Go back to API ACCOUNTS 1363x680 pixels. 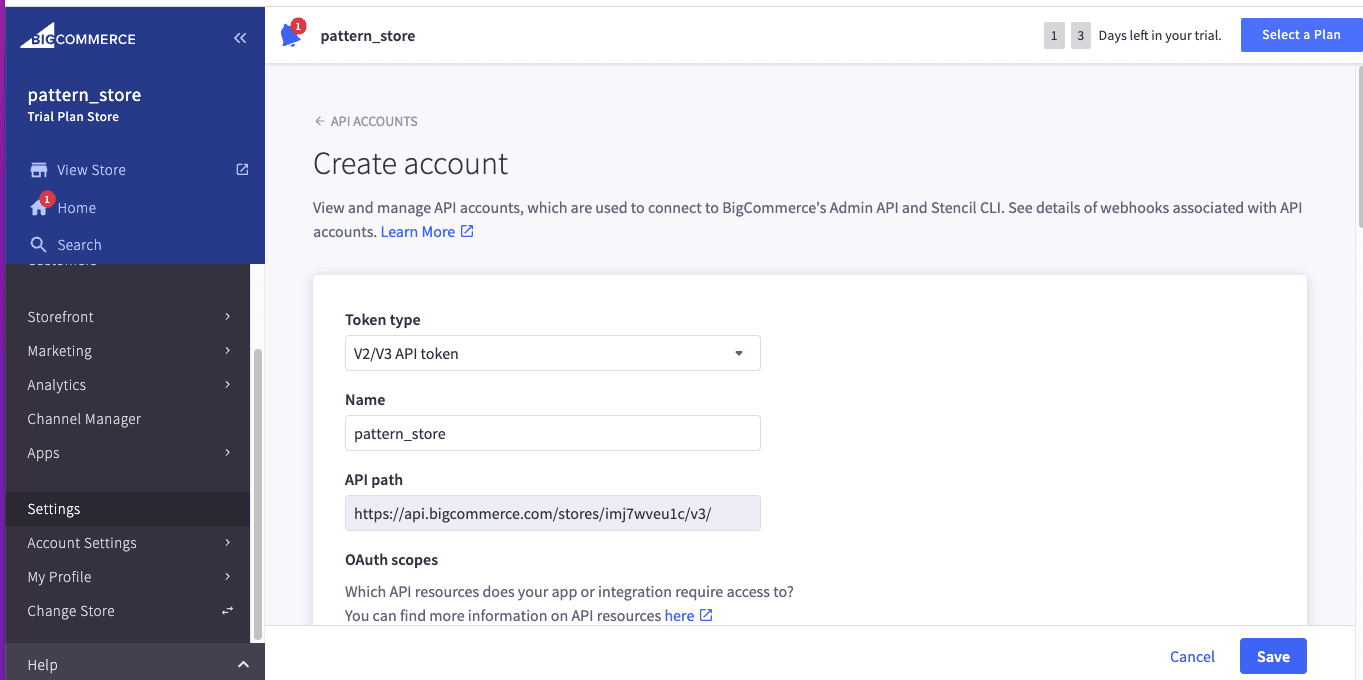coord(374,121)
